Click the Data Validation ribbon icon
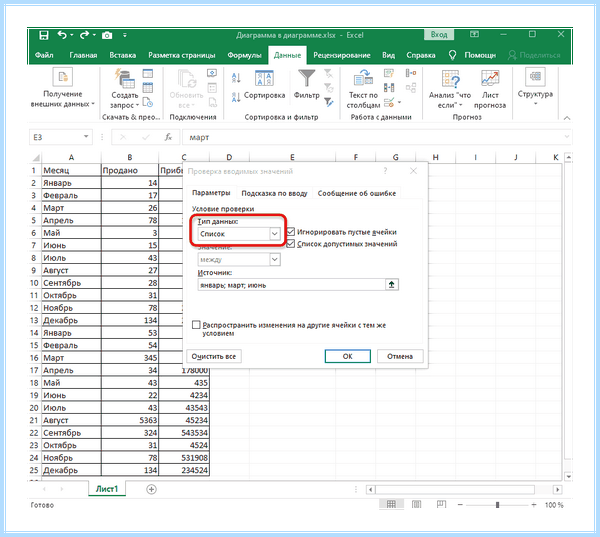 click(x=389, y=103)
